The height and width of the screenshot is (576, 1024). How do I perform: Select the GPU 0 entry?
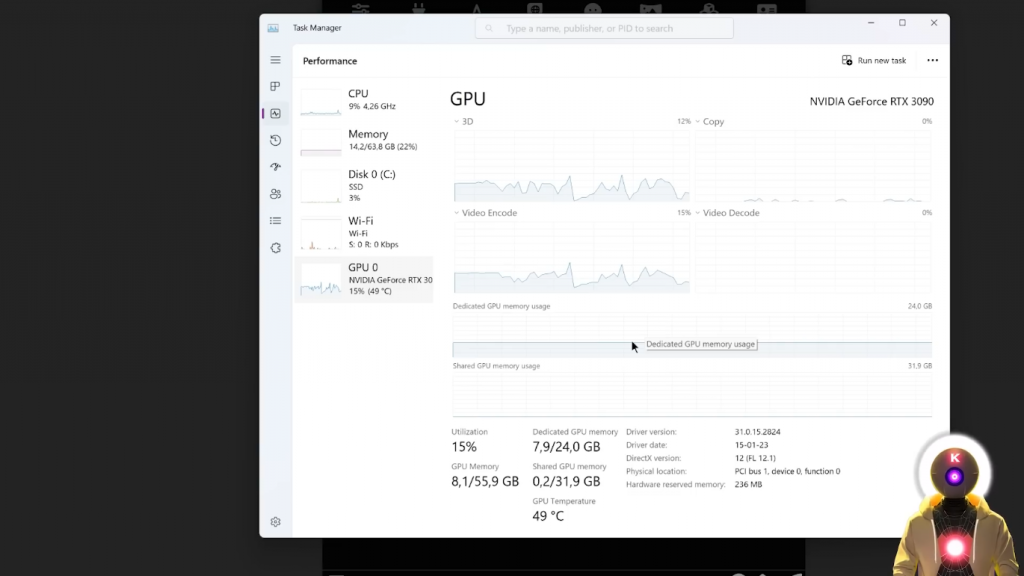tap(364, 280)
